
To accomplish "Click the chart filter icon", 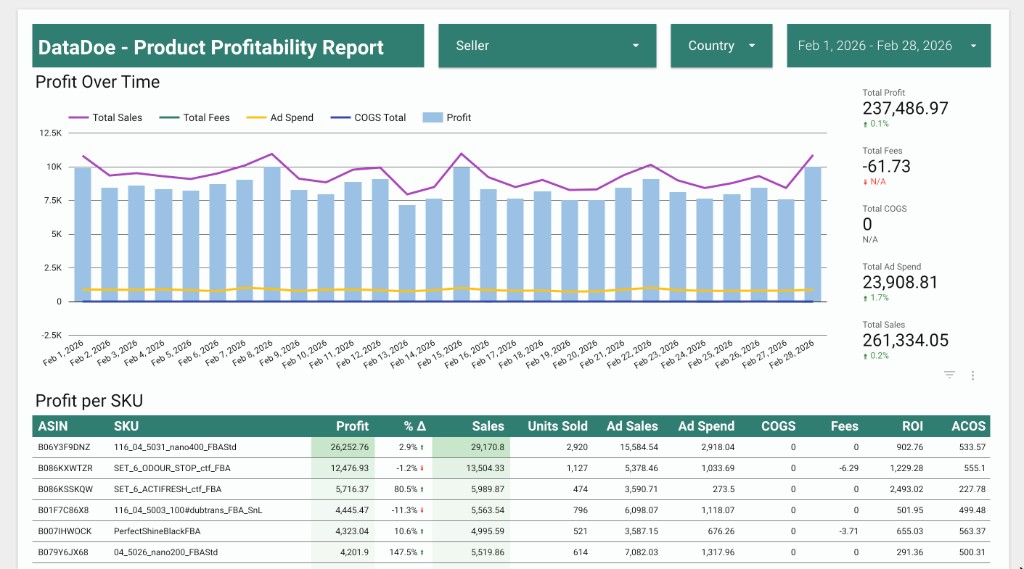I will (949, 375).
